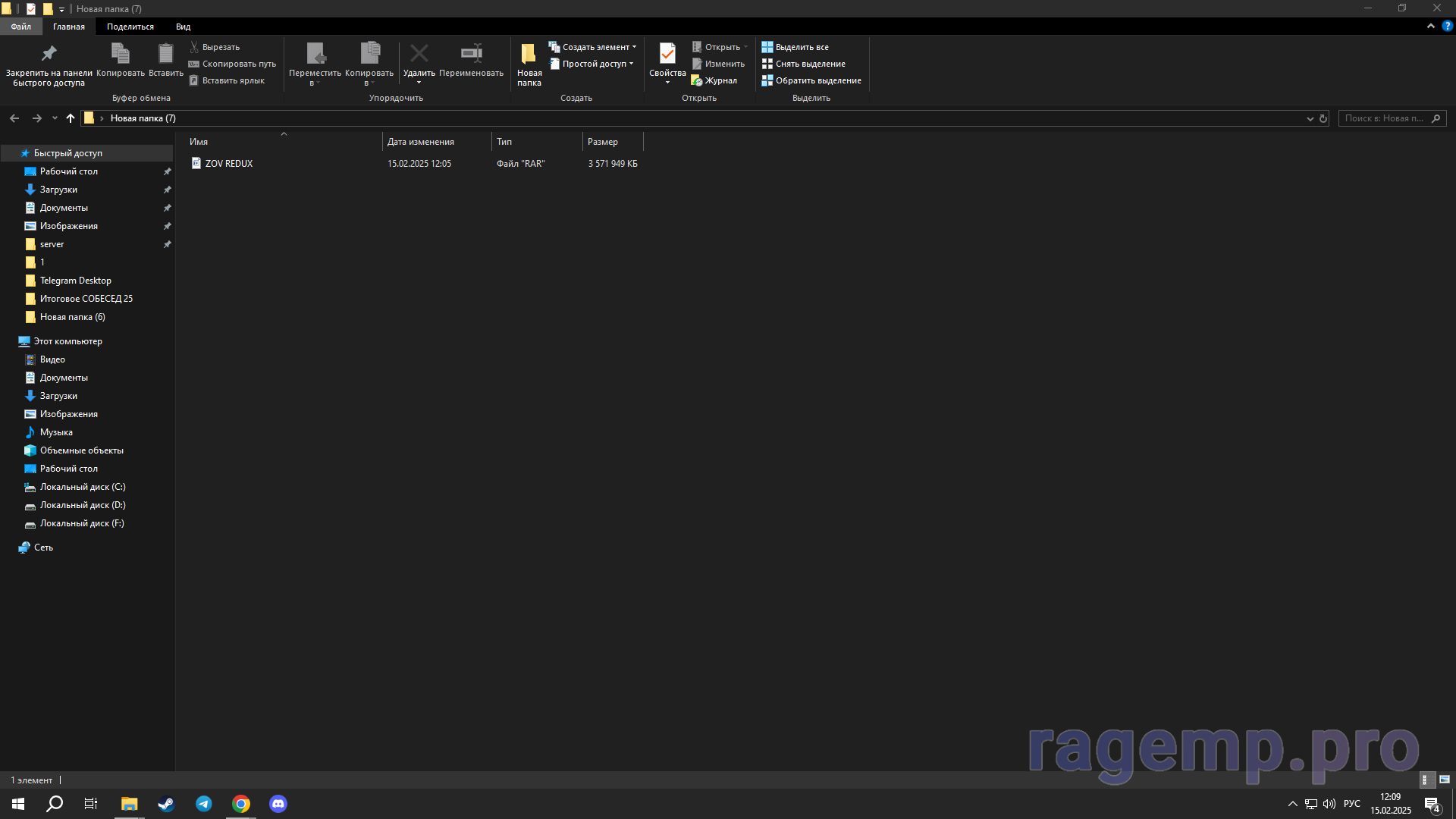The image size is (1456, 819).
Task: Click Invert selection (Обратить выделение)
Action: pyautogui.click(x=817, y=80)
